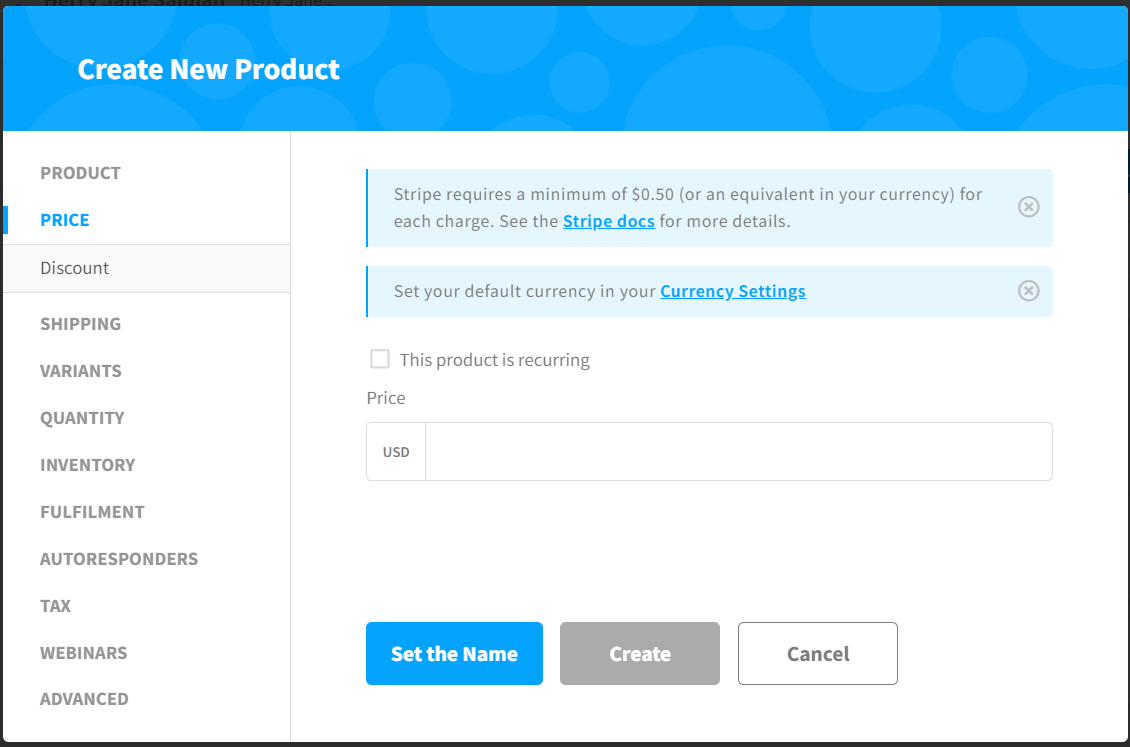
Task: Select the Quantity section
Action: [82, 418]
